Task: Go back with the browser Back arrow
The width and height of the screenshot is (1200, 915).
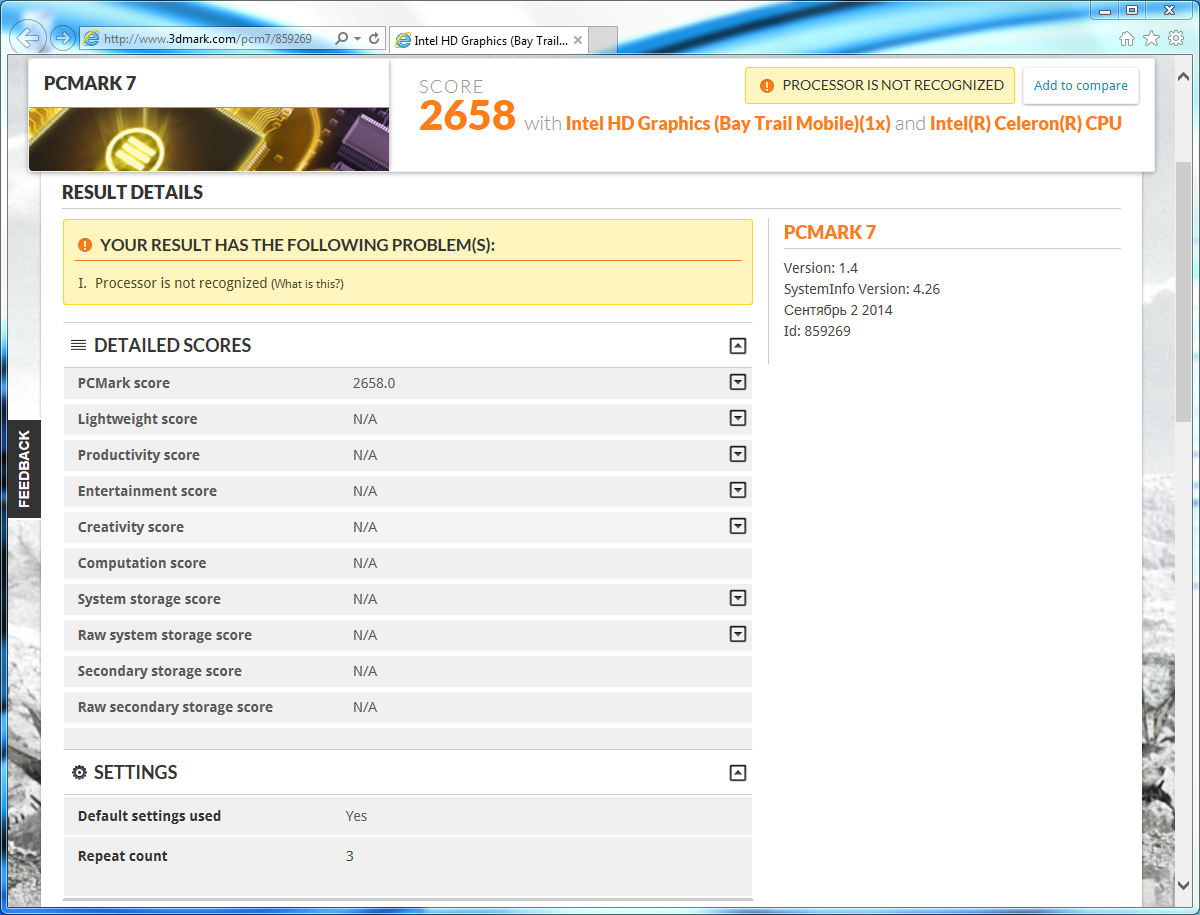Action: (29, 38)
